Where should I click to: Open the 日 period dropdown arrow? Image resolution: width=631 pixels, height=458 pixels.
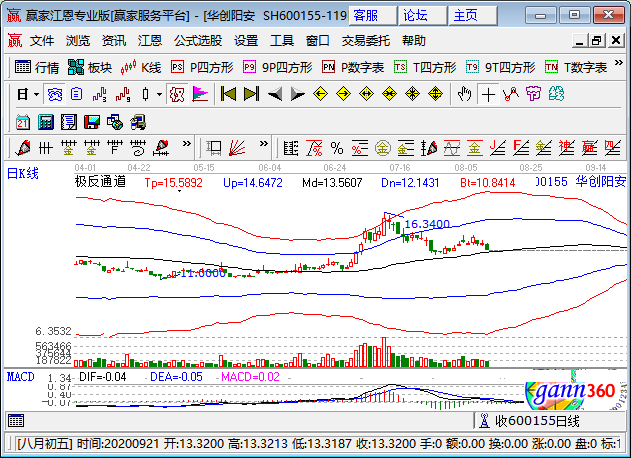(37, 95)
